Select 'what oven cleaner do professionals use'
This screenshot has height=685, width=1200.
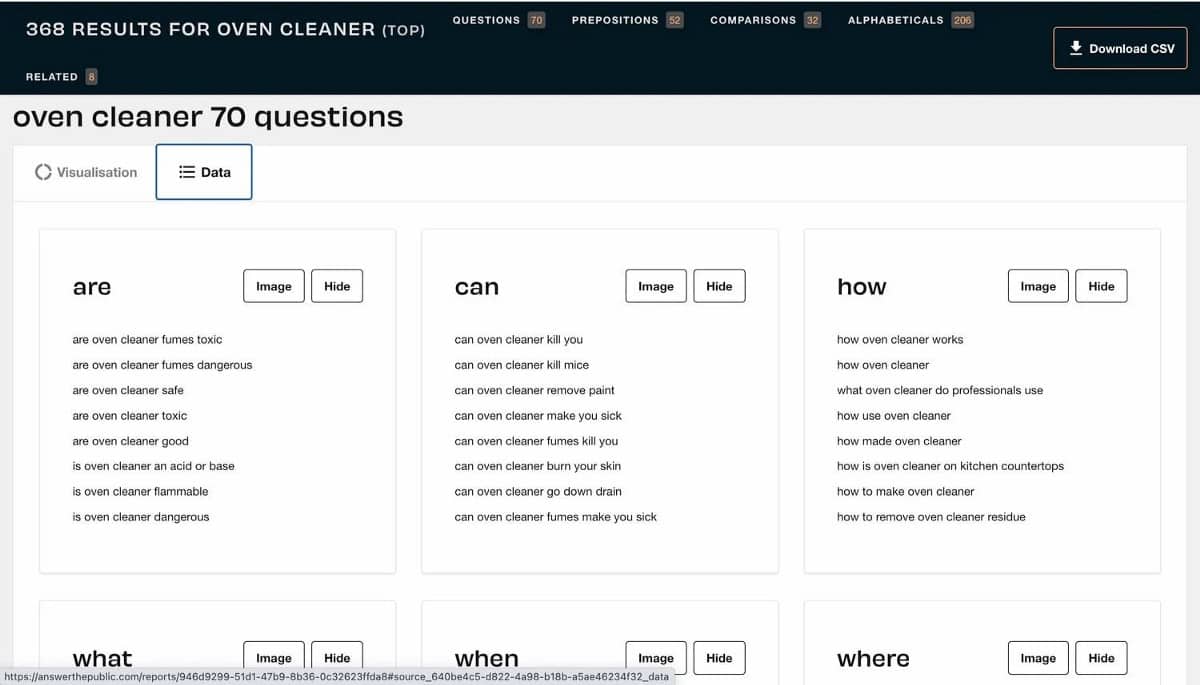click(x=940, y=390)
